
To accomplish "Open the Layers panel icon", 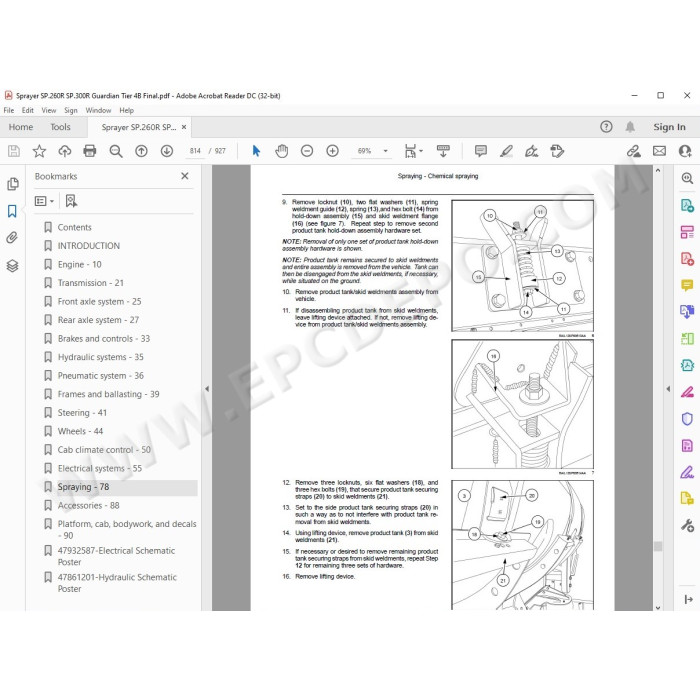I will tap(12, 266).
